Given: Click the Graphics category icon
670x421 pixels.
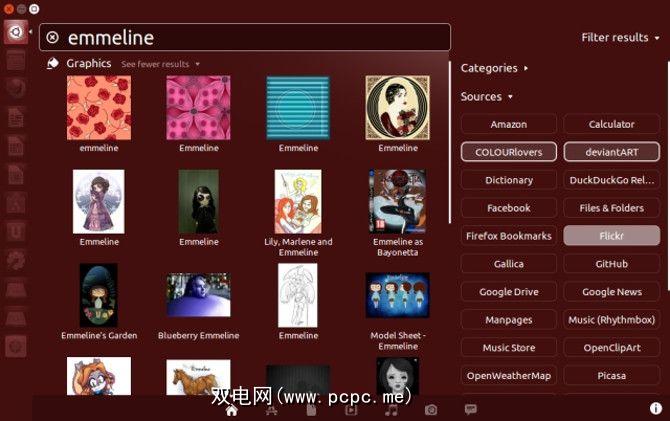Looking at the screenshot, I should click(53, 63).
